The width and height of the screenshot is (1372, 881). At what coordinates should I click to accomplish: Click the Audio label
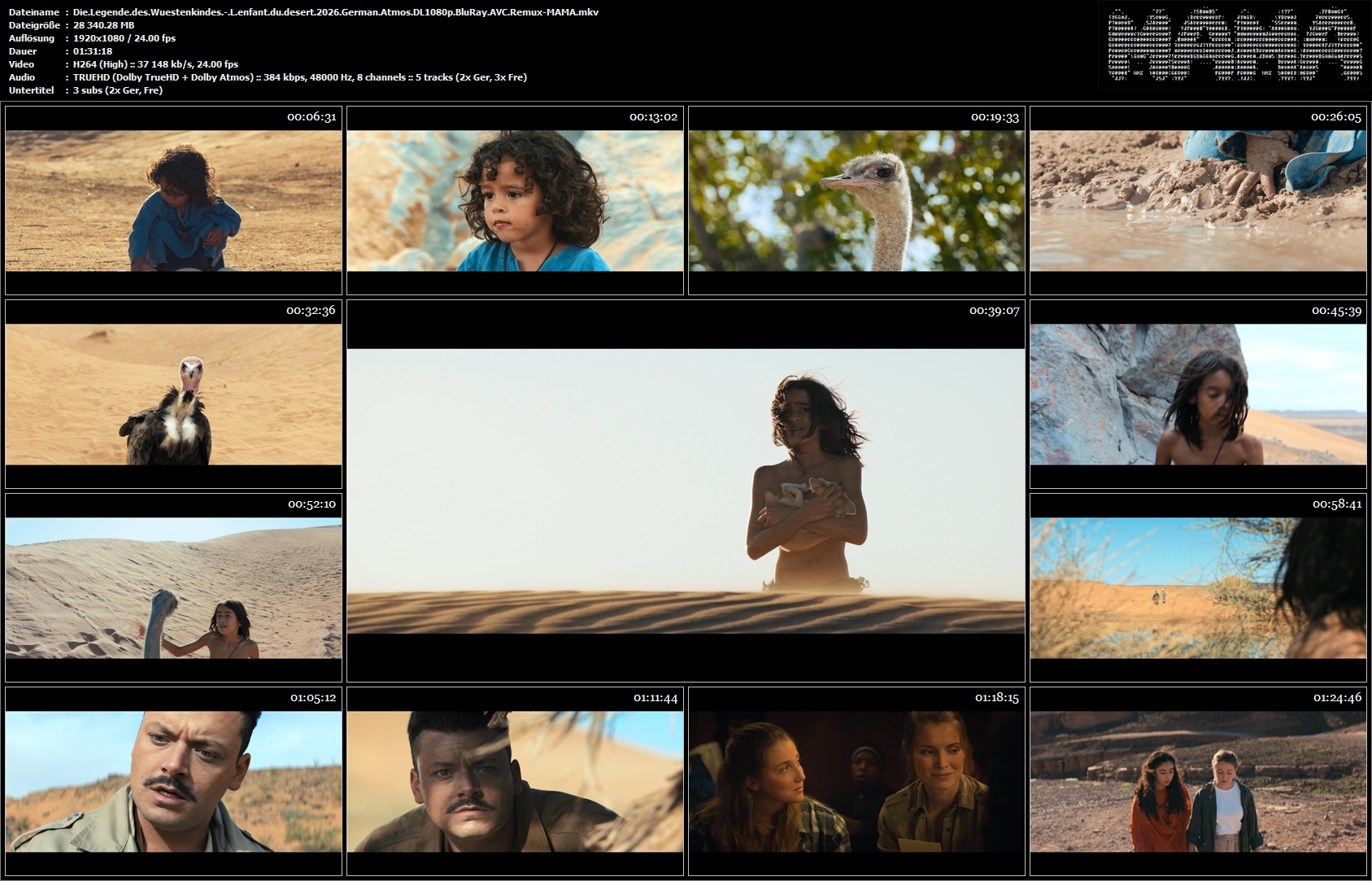click(x=22, y=77)
